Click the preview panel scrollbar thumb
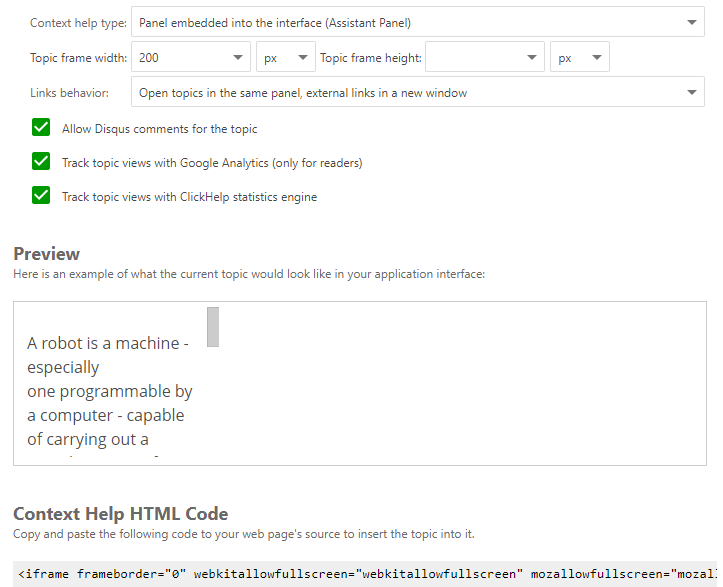Viewport: 723px width, 587px height. [213, 327]
